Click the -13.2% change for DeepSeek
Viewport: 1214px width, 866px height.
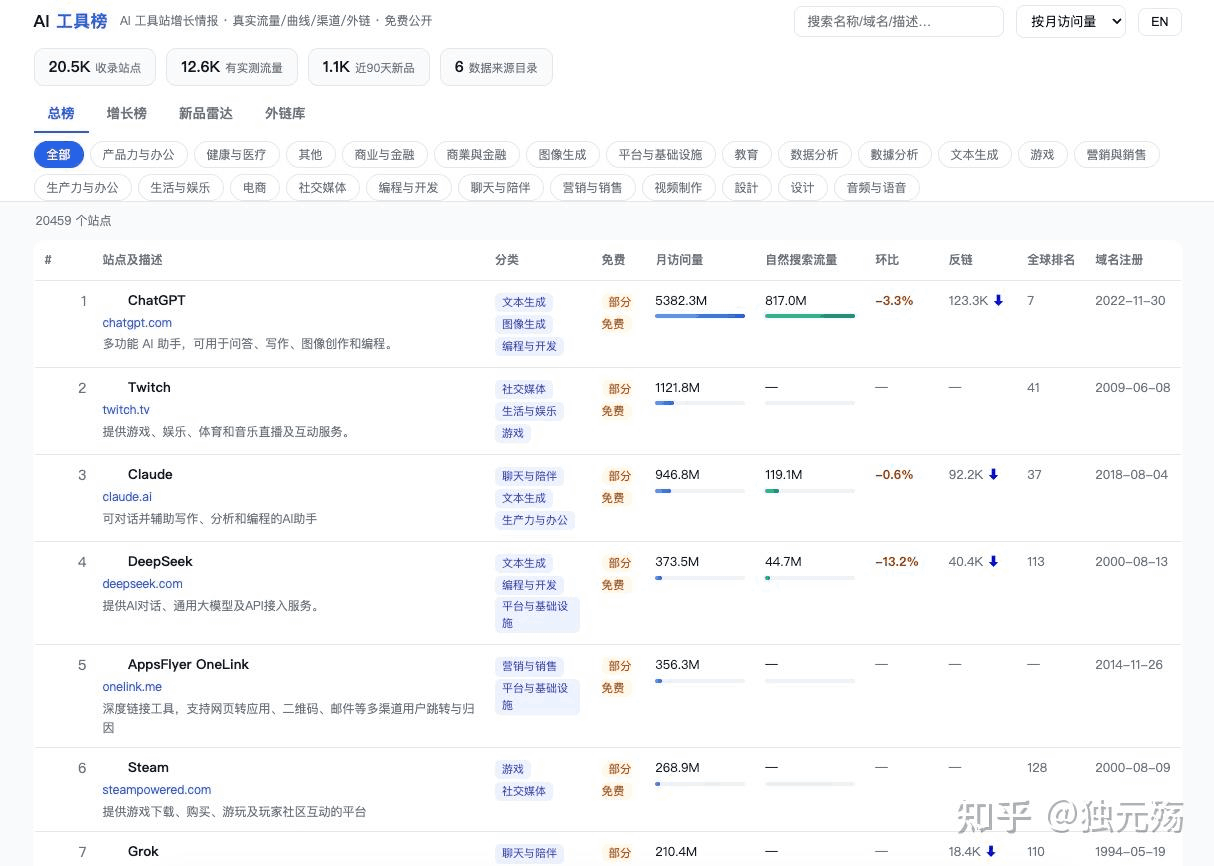tap(896, 562)
